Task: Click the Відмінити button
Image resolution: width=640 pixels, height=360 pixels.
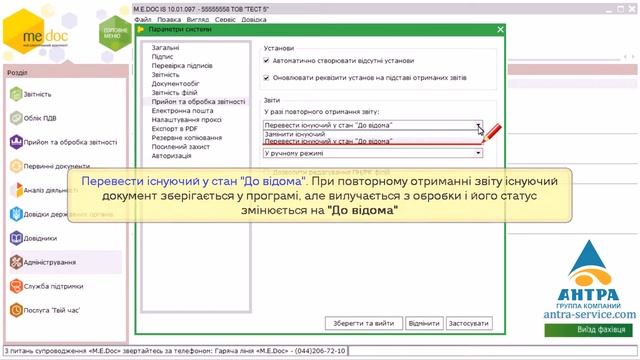Action: (424, 323)
